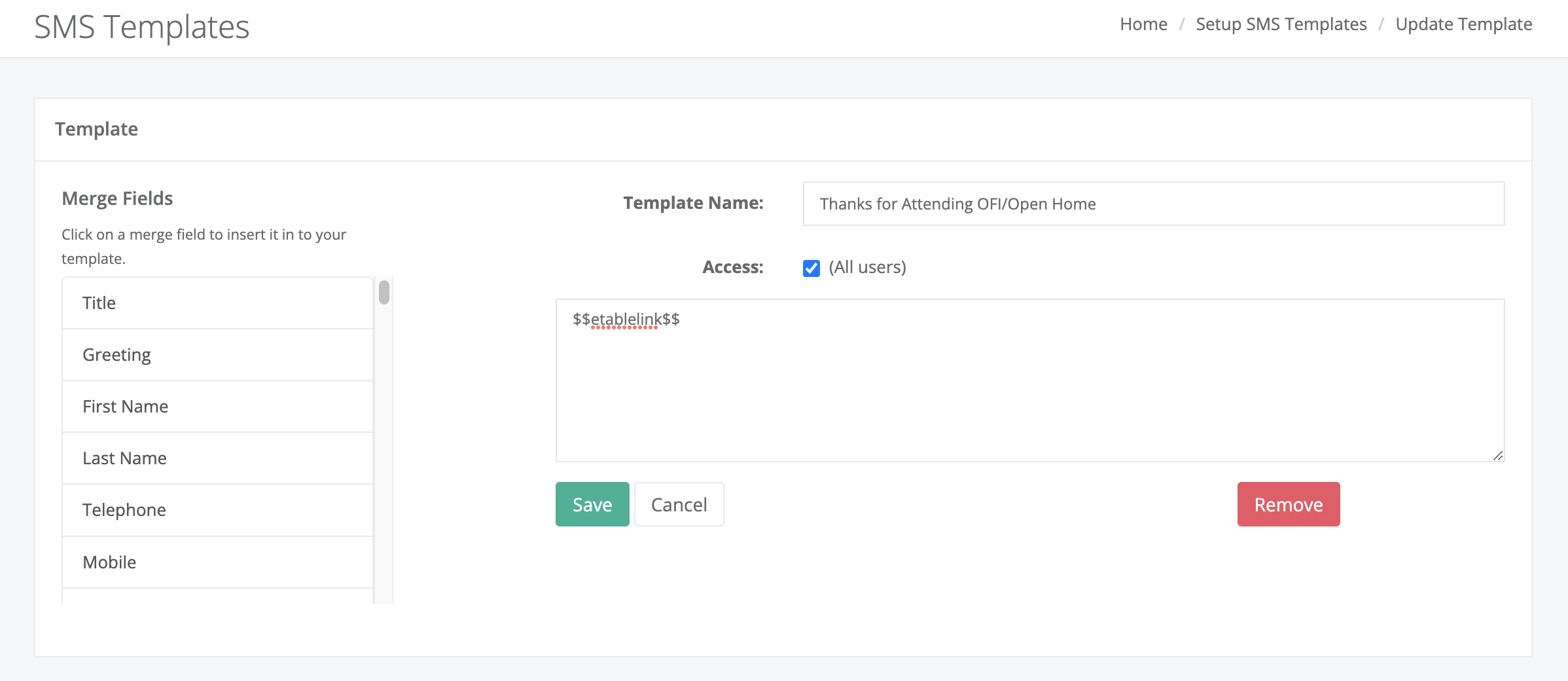Remove this template with red button
Screen dimensions: 1568x681
pos(1288,504)
